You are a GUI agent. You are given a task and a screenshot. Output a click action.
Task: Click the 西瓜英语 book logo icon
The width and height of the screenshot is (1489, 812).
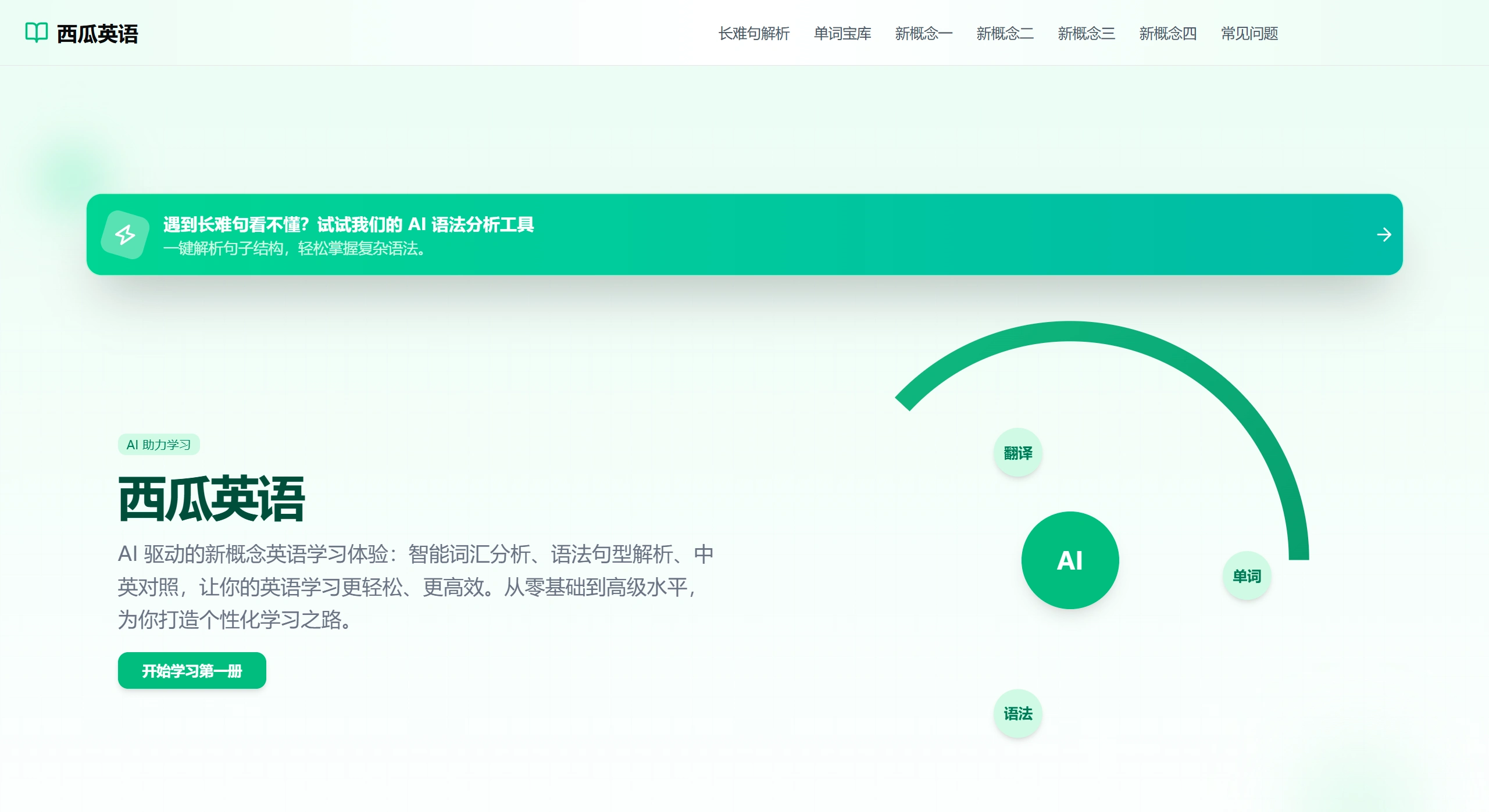point(36,34)
